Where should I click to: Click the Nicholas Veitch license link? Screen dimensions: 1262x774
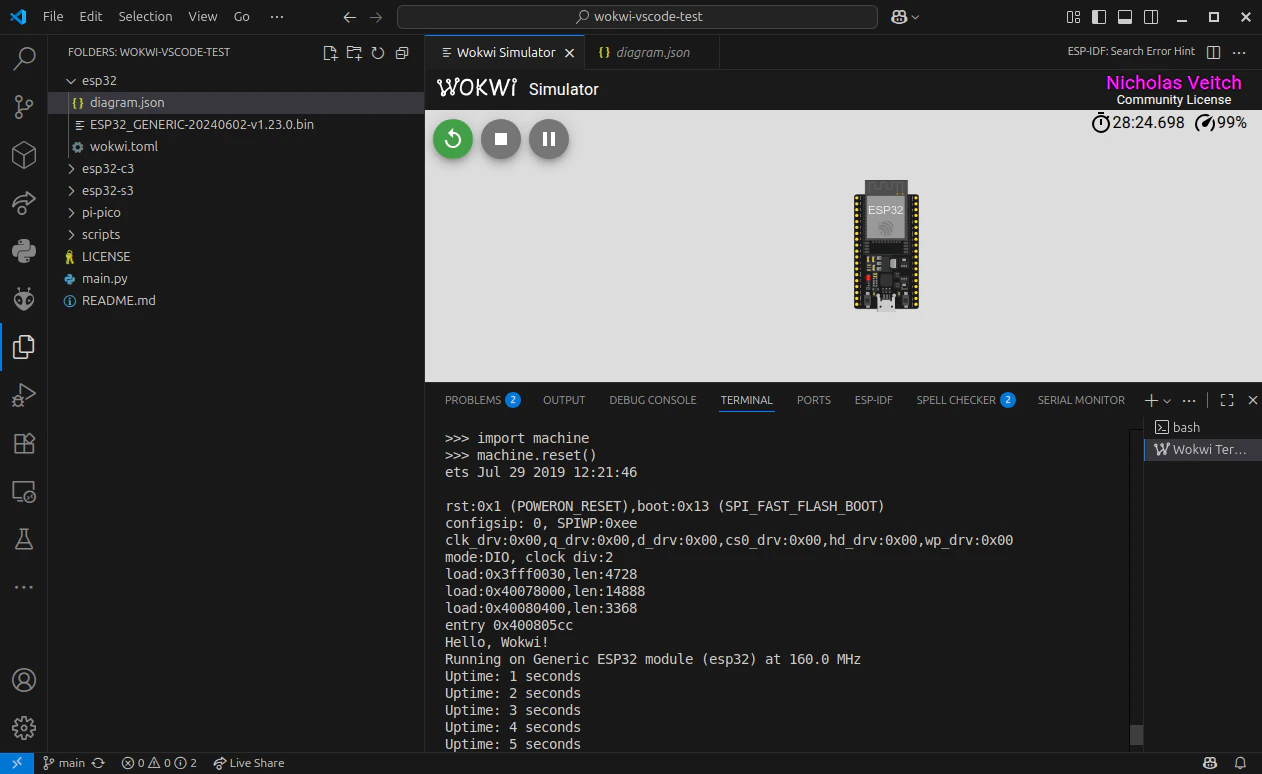tap(1173, 82)
